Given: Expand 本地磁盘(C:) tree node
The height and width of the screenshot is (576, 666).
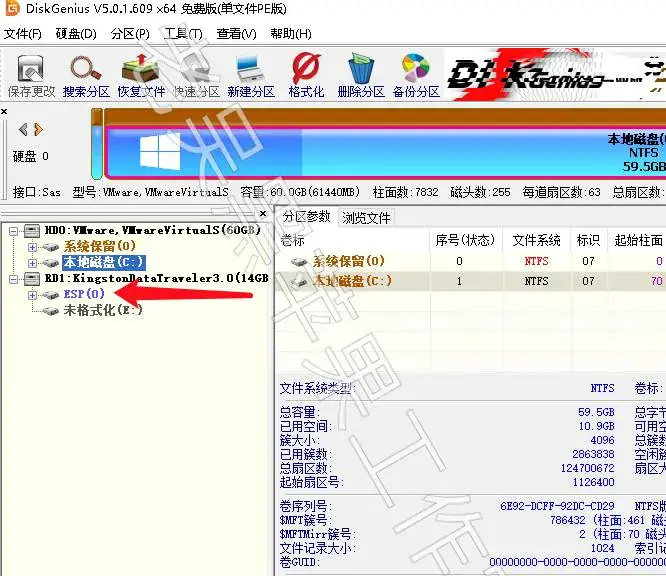Looking at the screenshot, I should pos(32,263).
